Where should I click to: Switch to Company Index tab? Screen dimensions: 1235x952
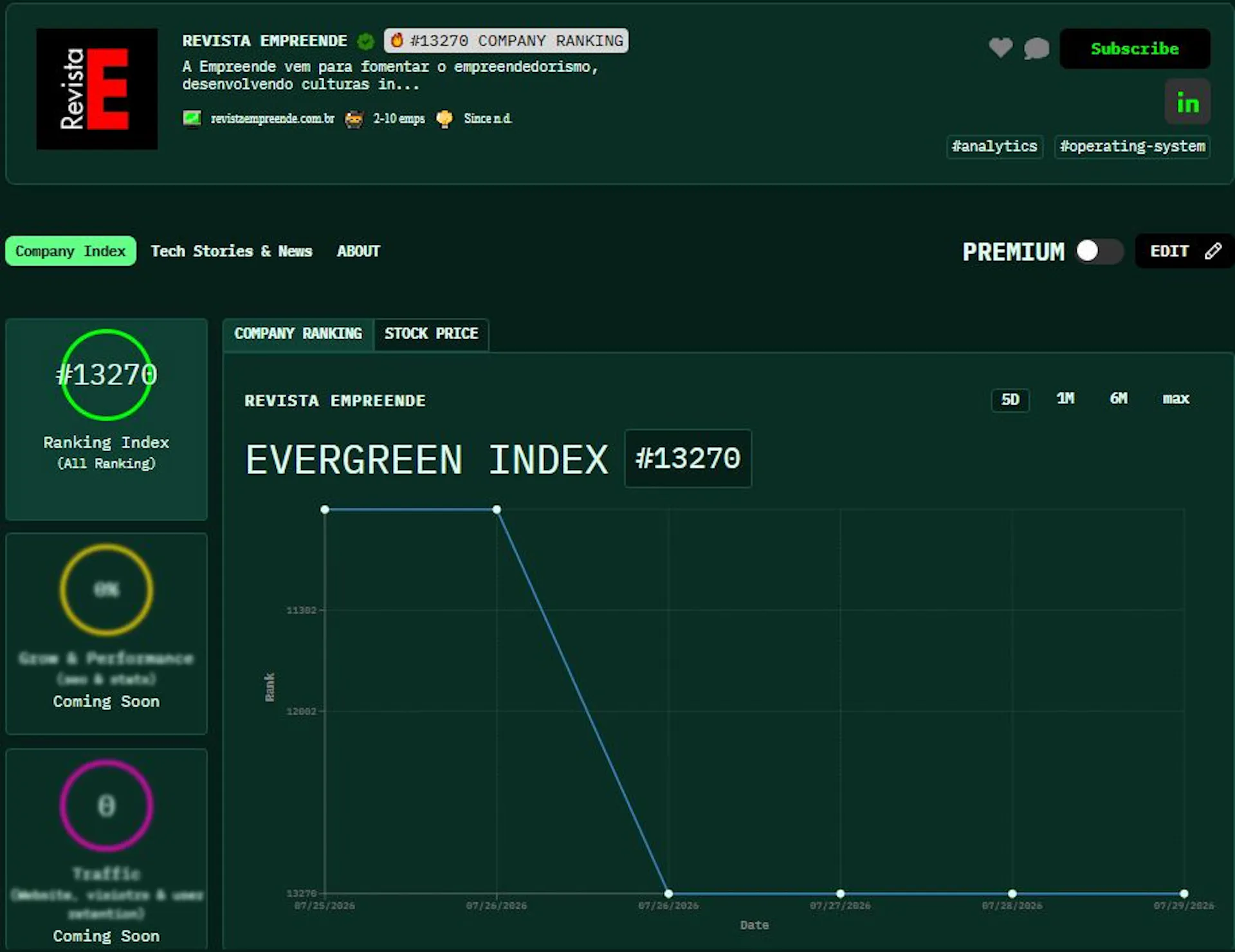click(x=71, y=251)
